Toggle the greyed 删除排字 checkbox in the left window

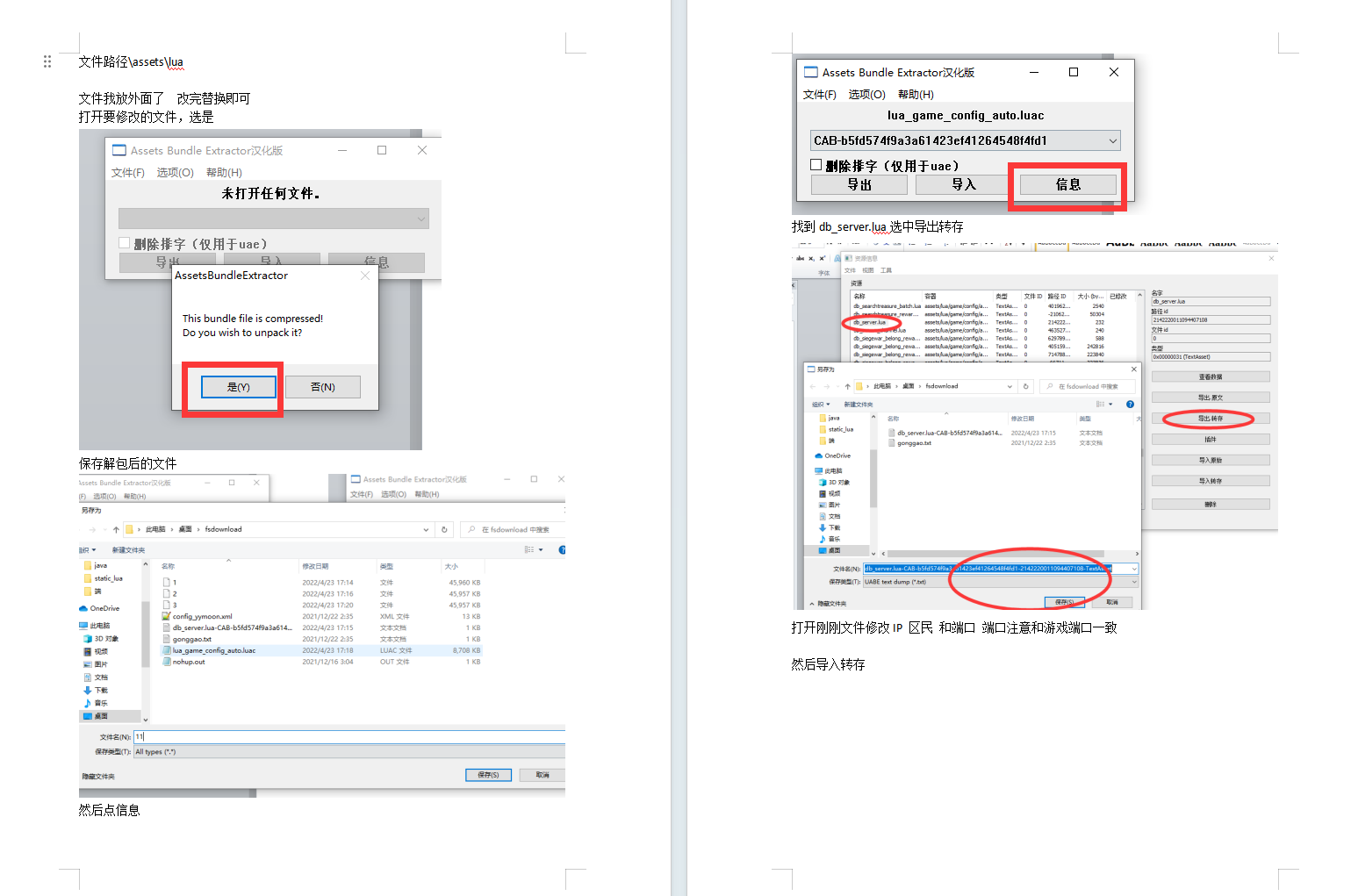(125, 243)
